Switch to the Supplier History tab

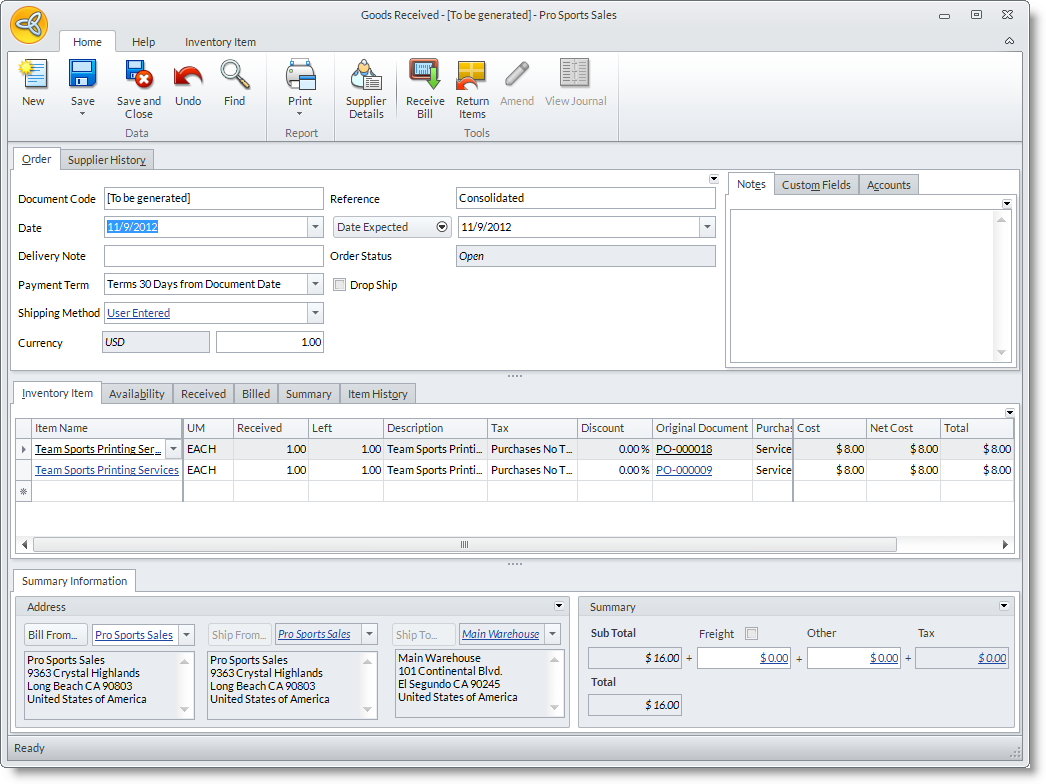pos(107,160)
